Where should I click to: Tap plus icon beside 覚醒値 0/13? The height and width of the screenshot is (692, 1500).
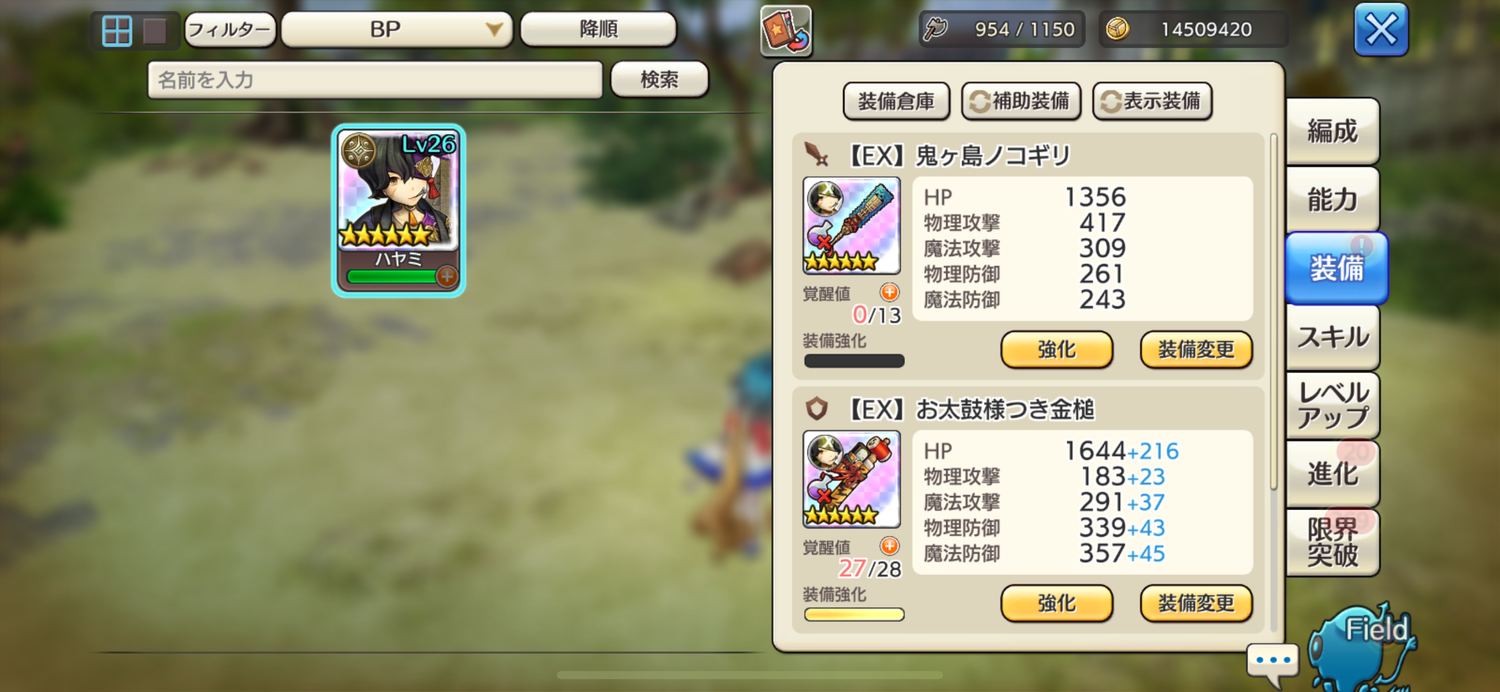[x=889, y=292]
